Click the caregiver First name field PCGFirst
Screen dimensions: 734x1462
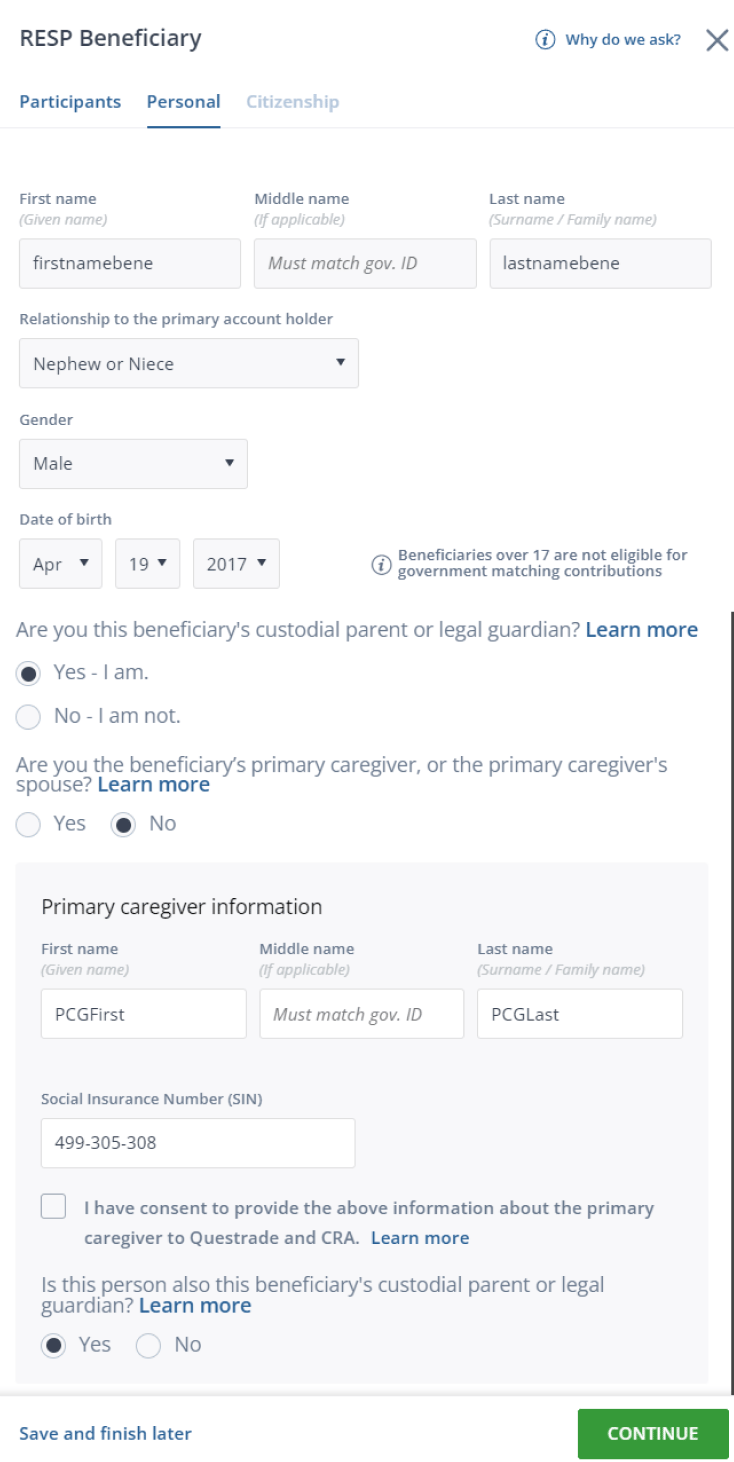143,1014
